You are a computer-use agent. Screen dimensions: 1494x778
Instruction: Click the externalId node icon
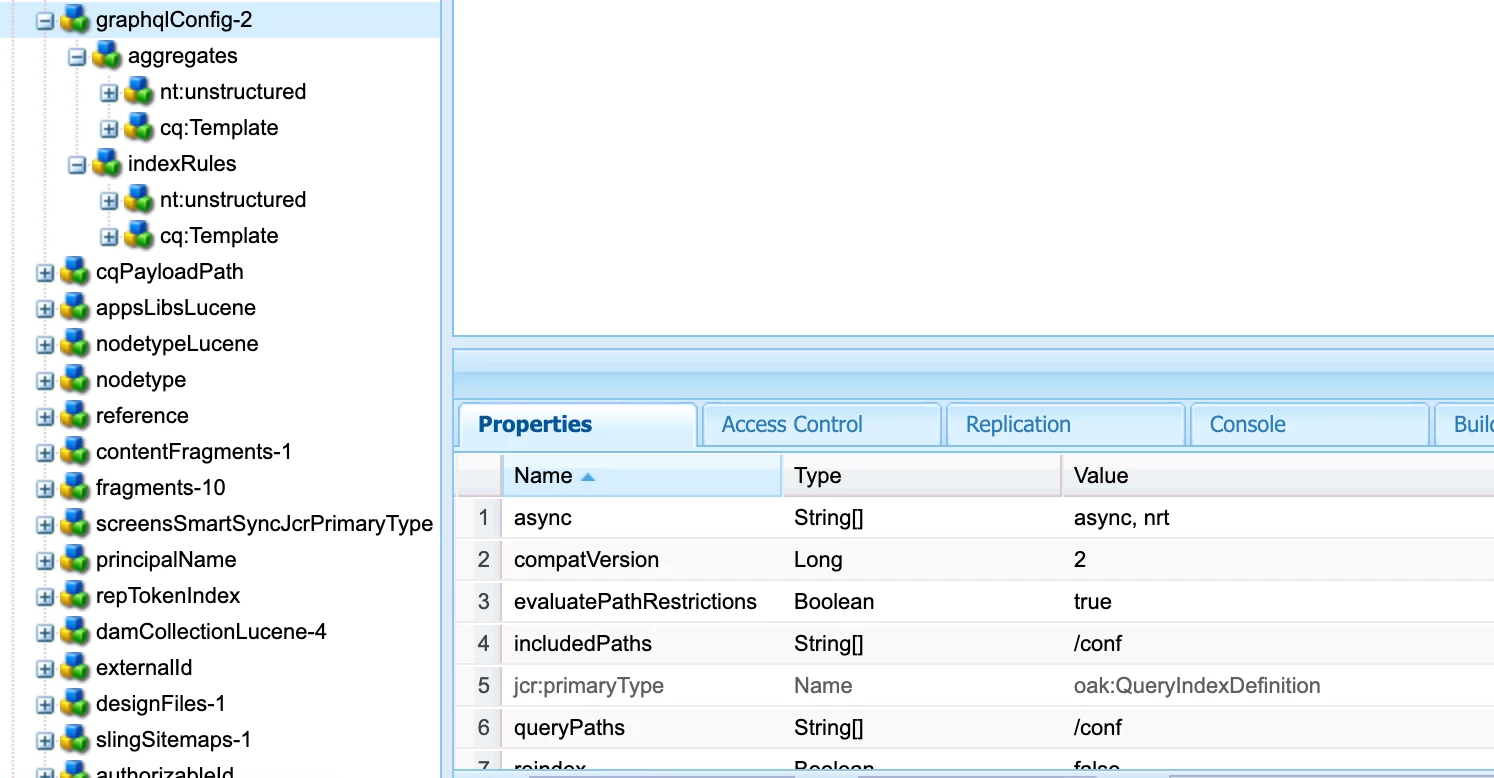coord(75,668)
